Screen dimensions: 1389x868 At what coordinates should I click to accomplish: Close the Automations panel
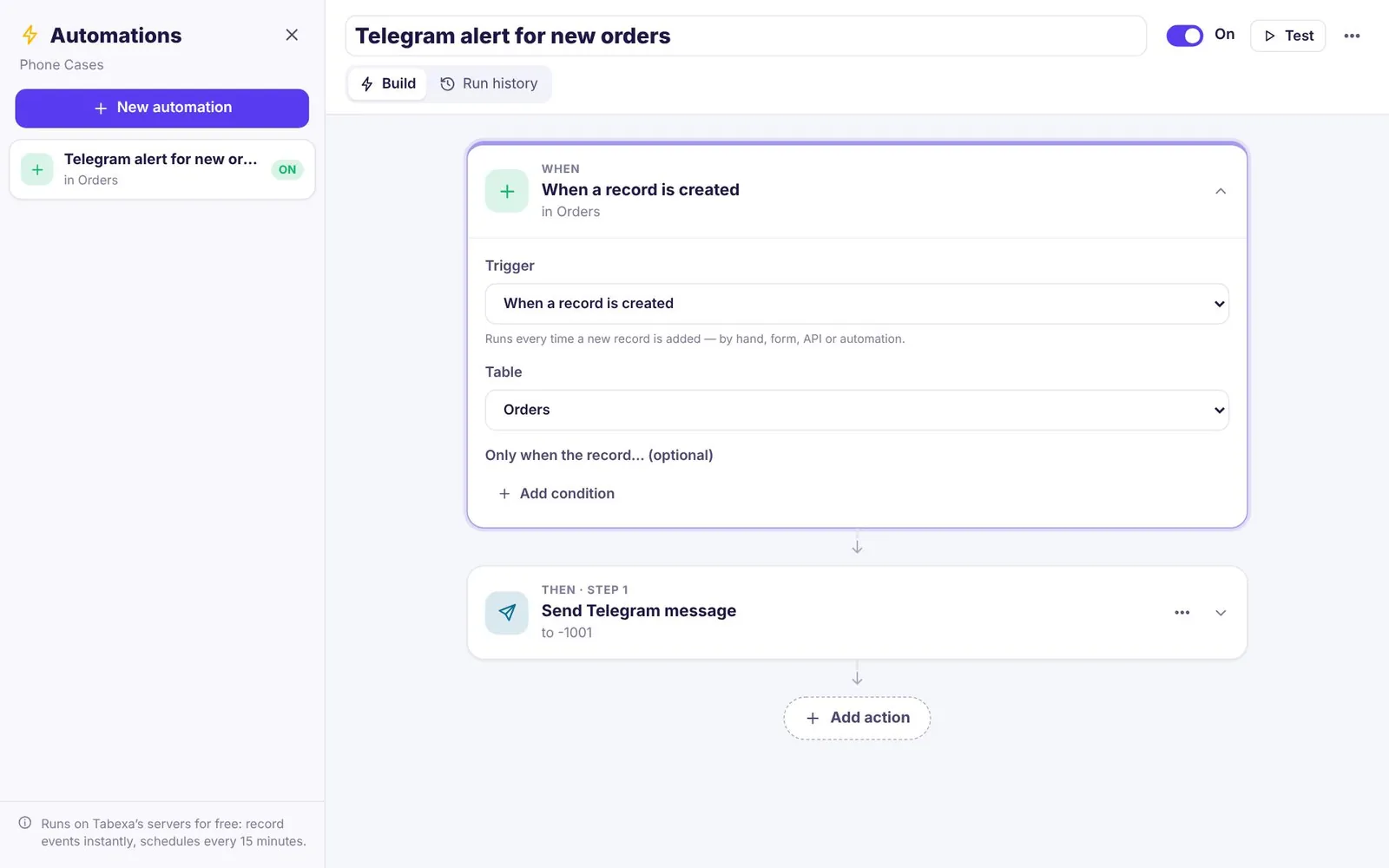(x=292, y=35)
